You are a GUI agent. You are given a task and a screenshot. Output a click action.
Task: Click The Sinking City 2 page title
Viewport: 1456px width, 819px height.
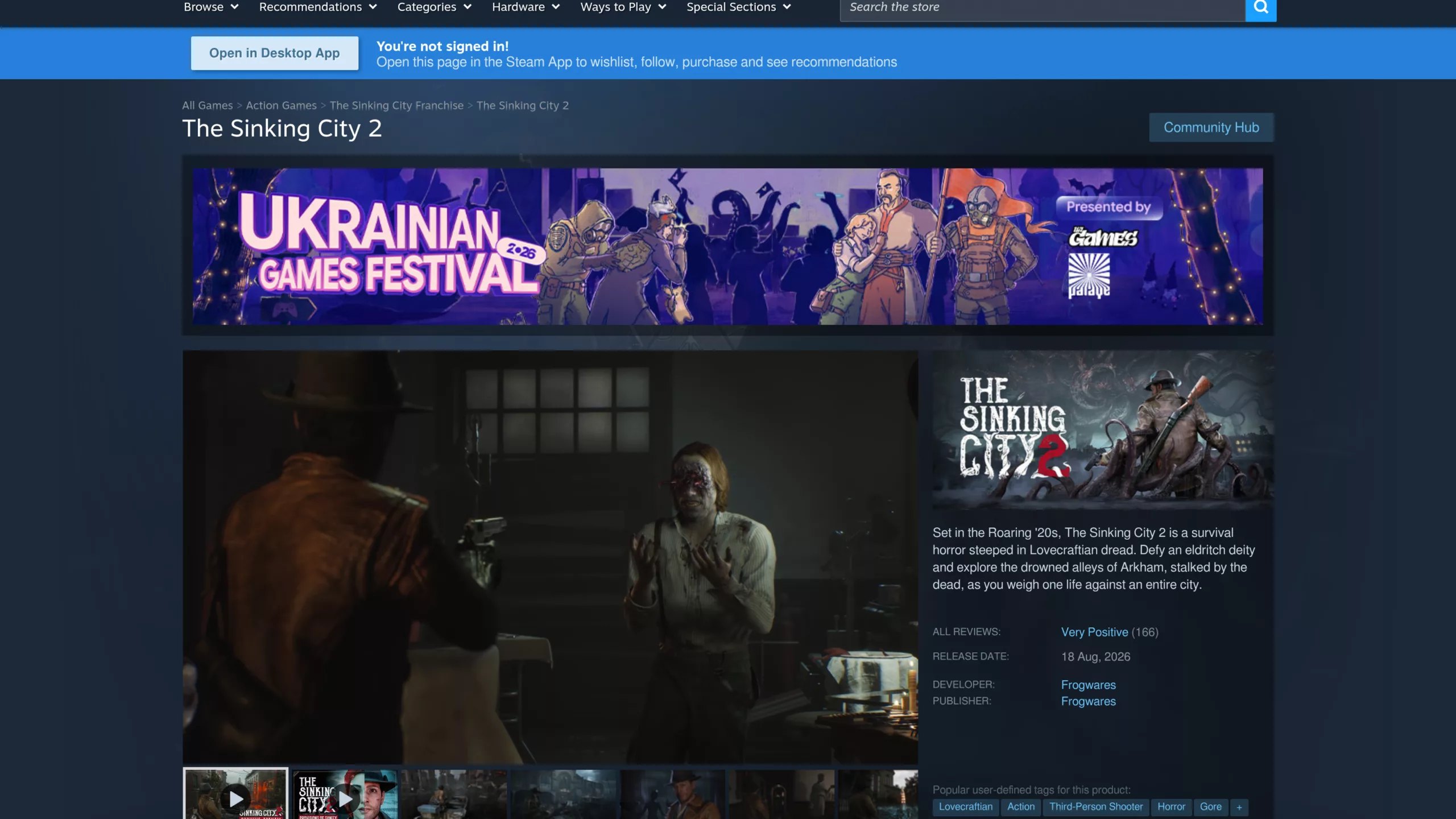282,129
